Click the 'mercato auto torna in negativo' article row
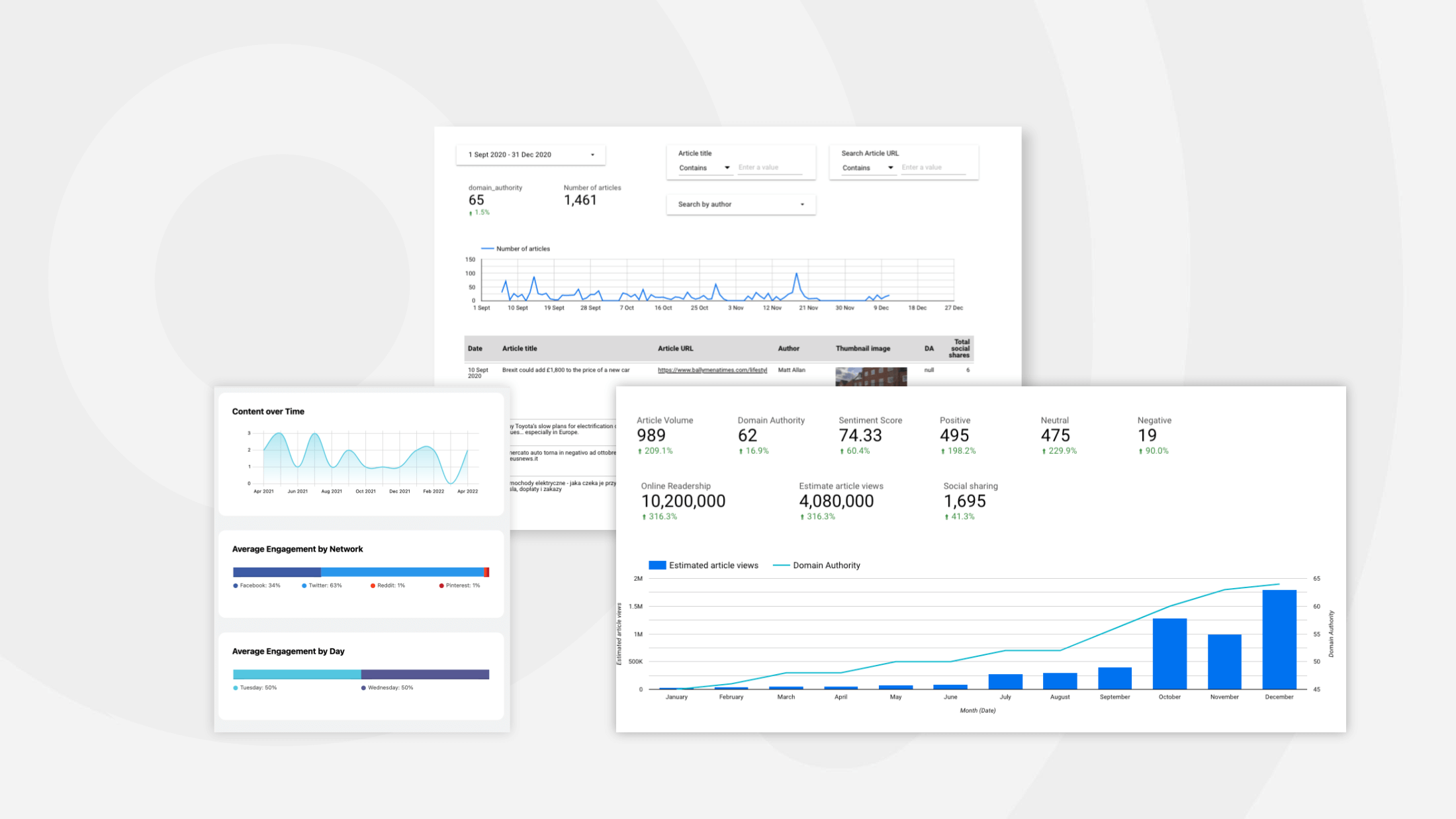 pyautogui.click(x=563, y=456)
